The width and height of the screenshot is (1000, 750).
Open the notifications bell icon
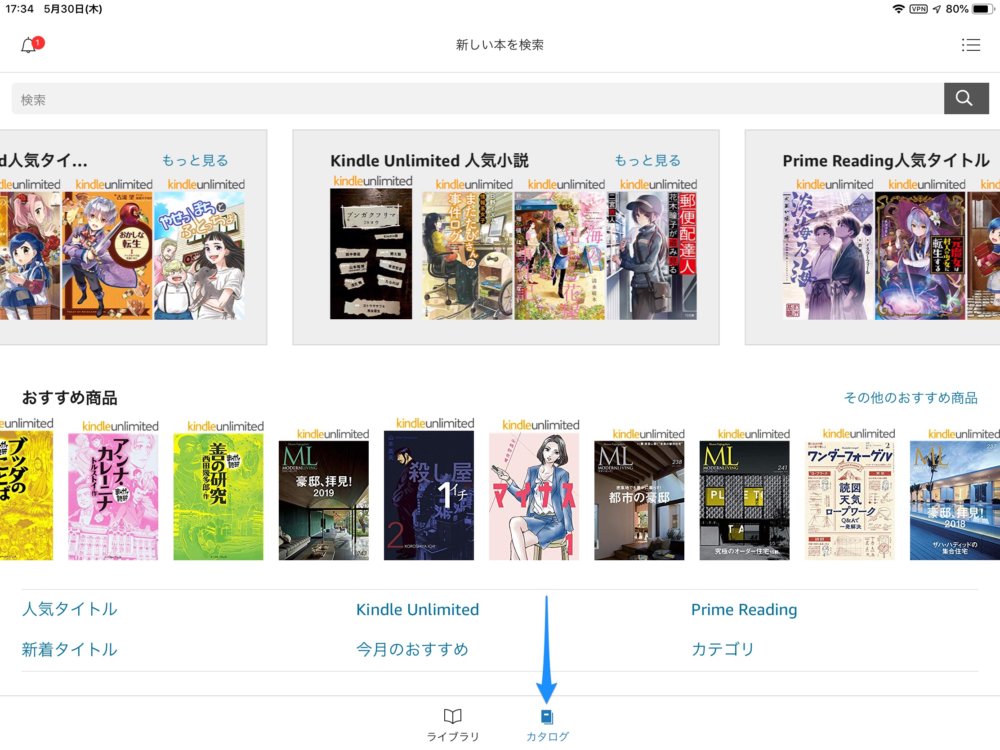click(30, 45)
